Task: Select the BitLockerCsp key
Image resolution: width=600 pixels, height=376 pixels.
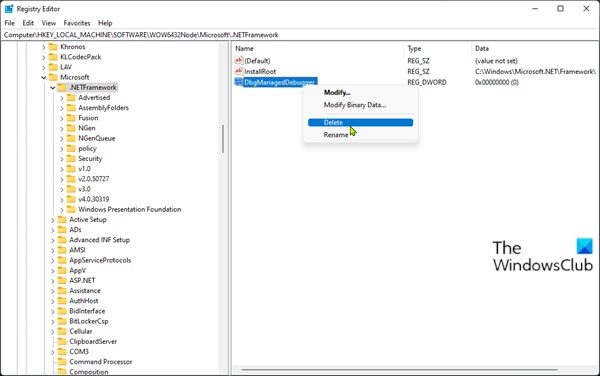Action: pyautogui.click(x=89, y=321)
